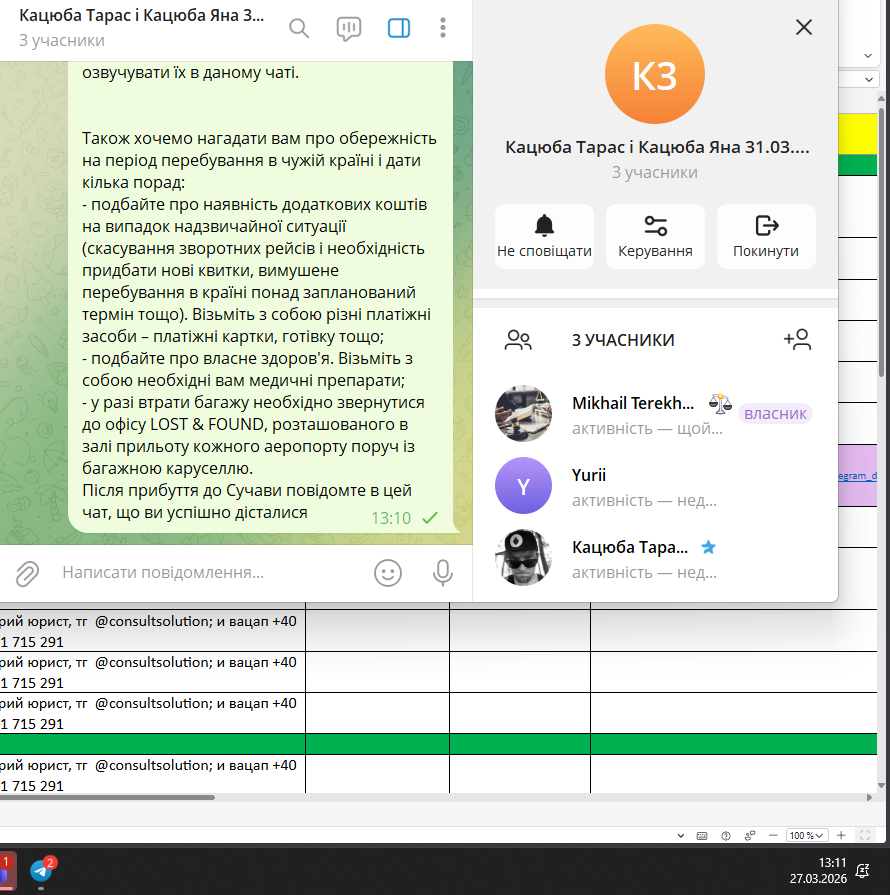Open the orange КЗ group avatar
Screen dimensions: 890x895
coord(654,74)
